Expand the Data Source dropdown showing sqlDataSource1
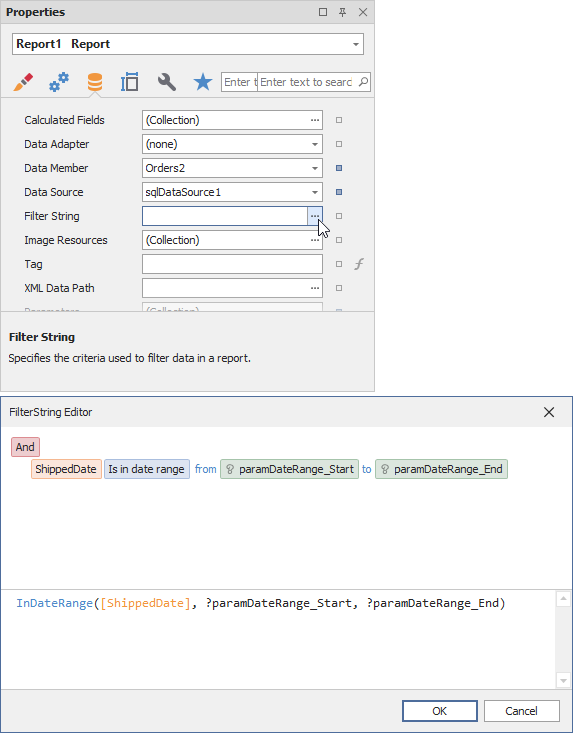 pos(315,192)
